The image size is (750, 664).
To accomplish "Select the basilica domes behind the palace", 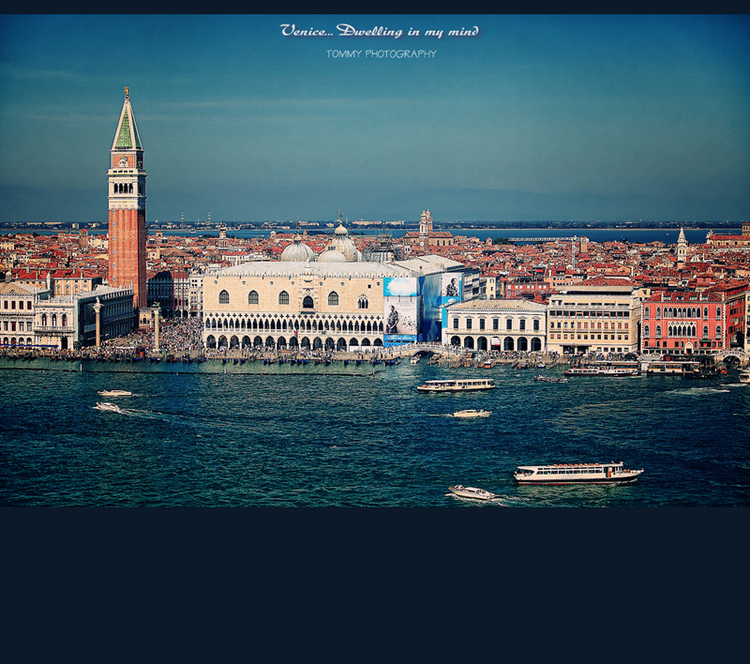I will [x=320, y=248].
